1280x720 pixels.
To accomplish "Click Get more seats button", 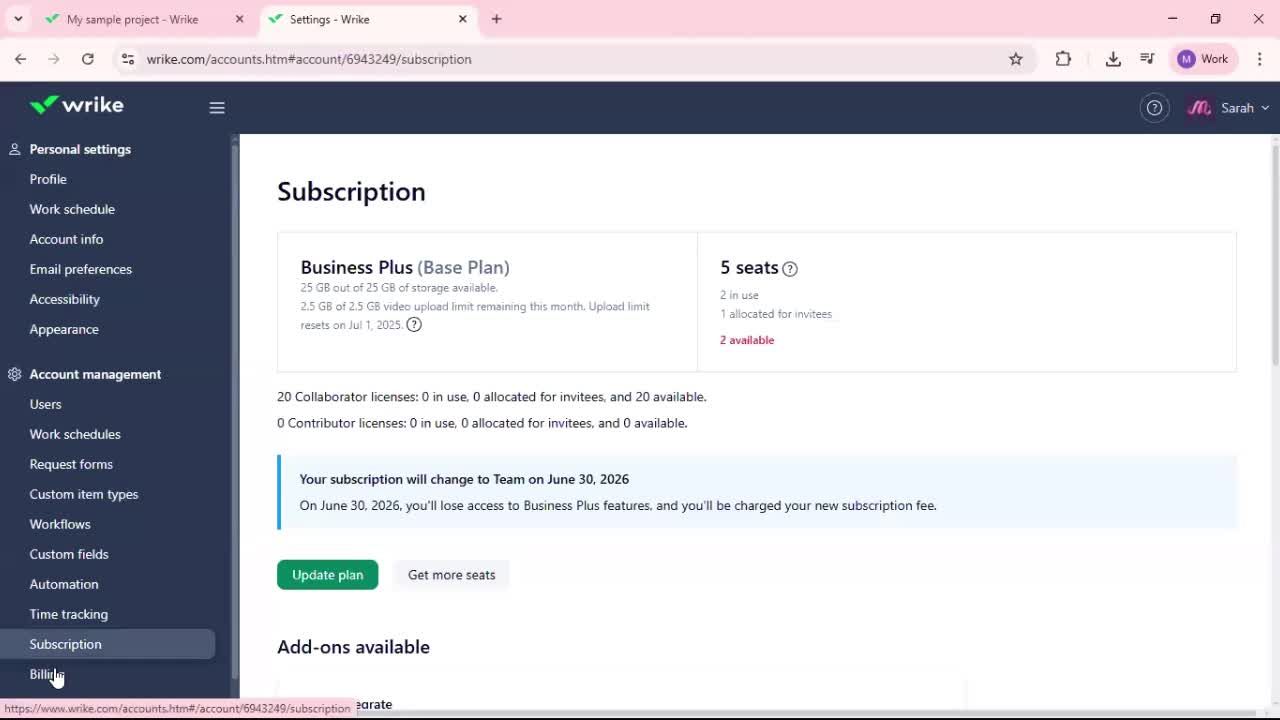I will coord(451,575).
